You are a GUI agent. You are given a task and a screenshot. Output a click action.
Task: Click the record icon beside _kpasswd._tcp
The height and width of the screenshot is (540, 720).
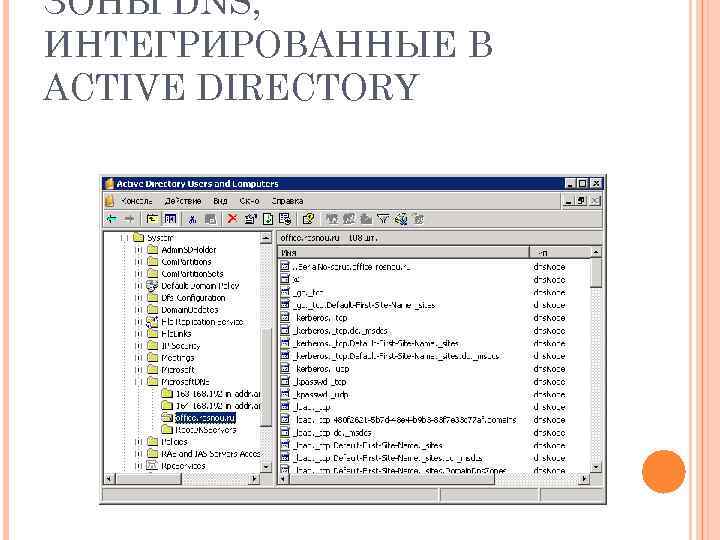coord(285,382)
